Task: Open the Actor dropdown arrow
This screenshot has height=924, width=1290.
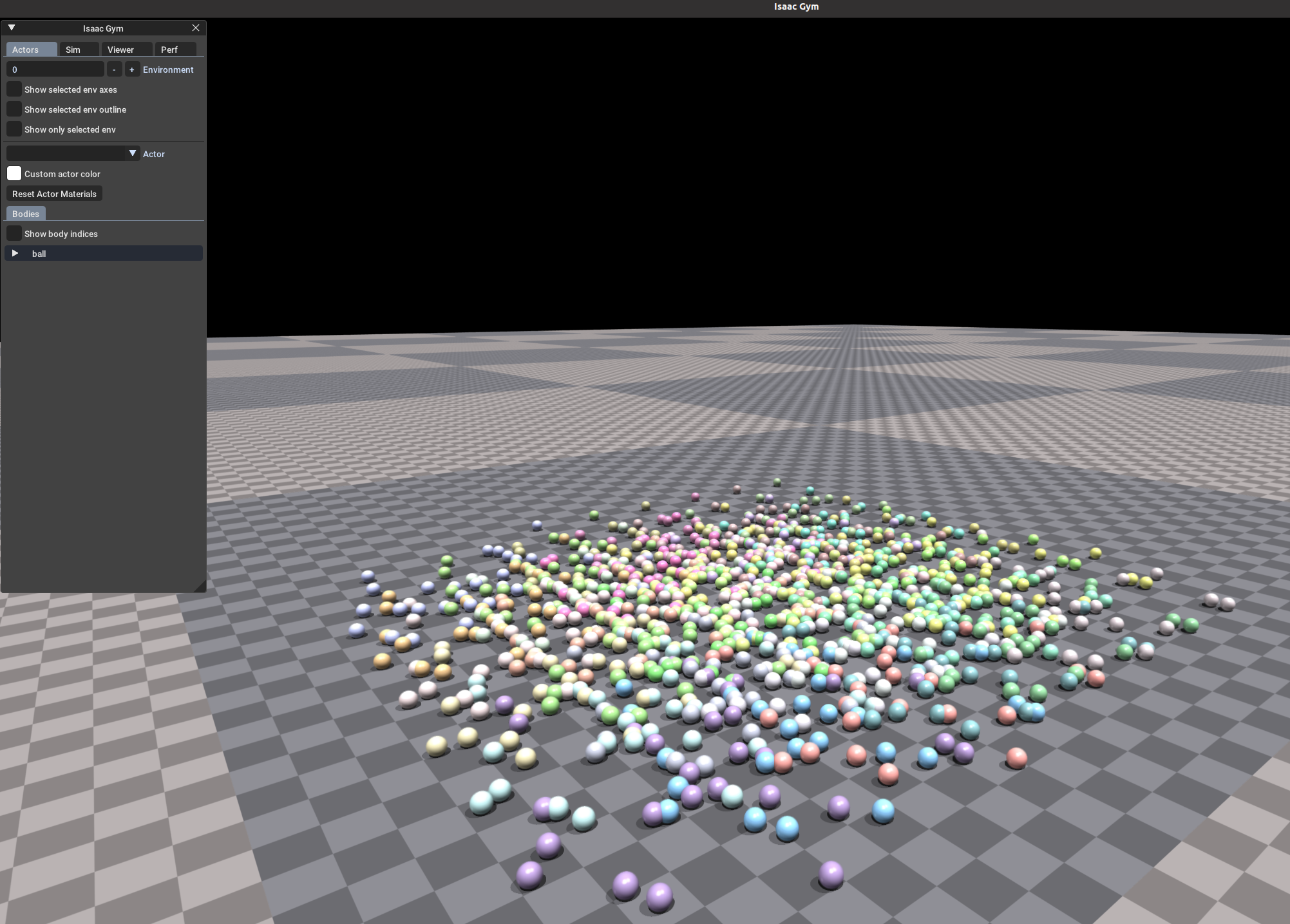Action: click(x=133, y=153)
